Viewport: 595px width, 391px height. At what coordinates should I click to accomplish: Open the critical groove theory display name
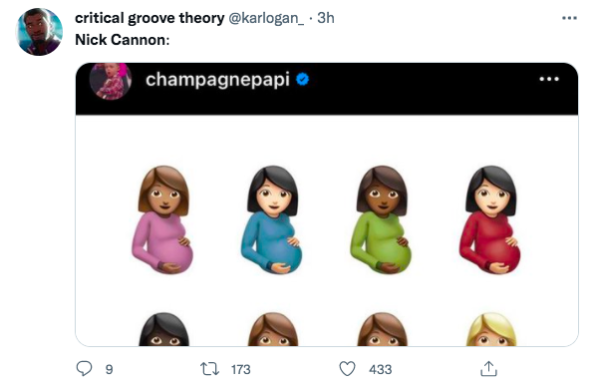click(x=150, y=18)
